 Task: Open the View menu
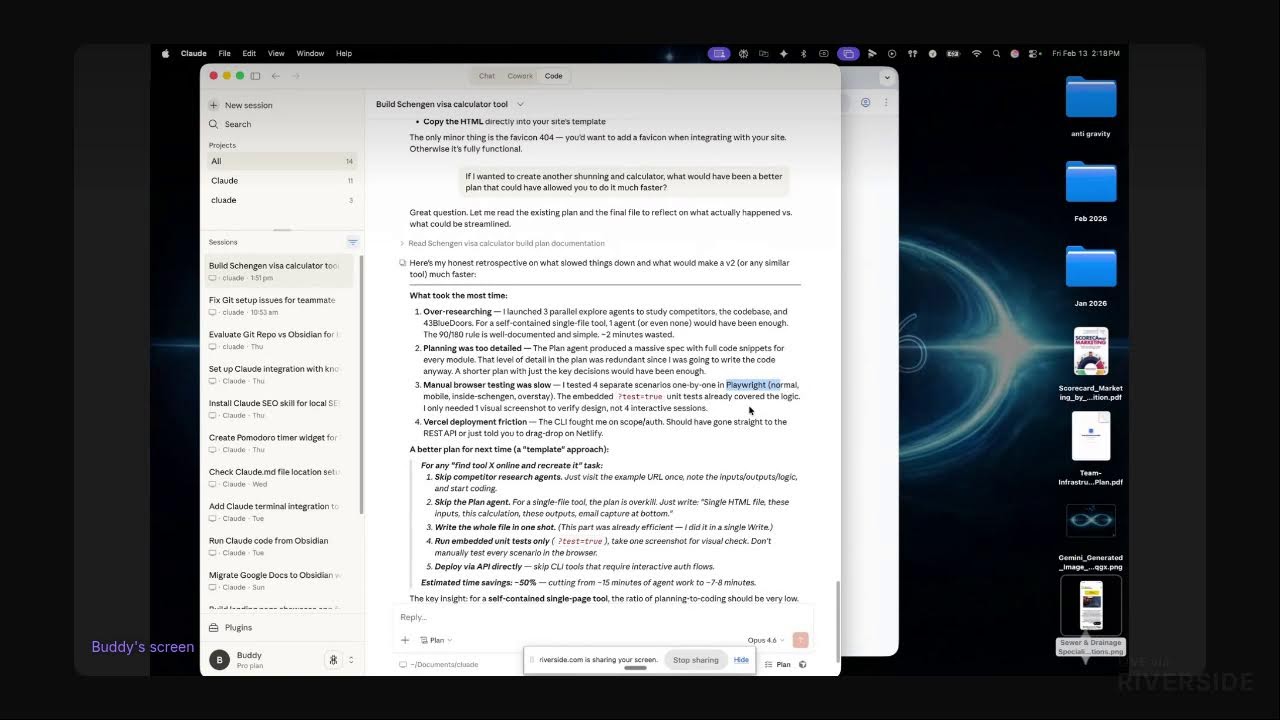(x=276, y=53)
